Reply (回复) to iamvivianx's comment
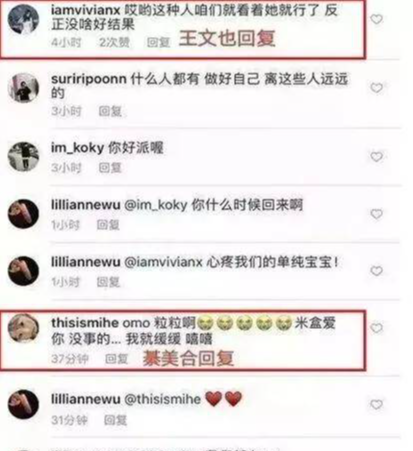This screenshot has height=451, width=413. coord(158,42)
